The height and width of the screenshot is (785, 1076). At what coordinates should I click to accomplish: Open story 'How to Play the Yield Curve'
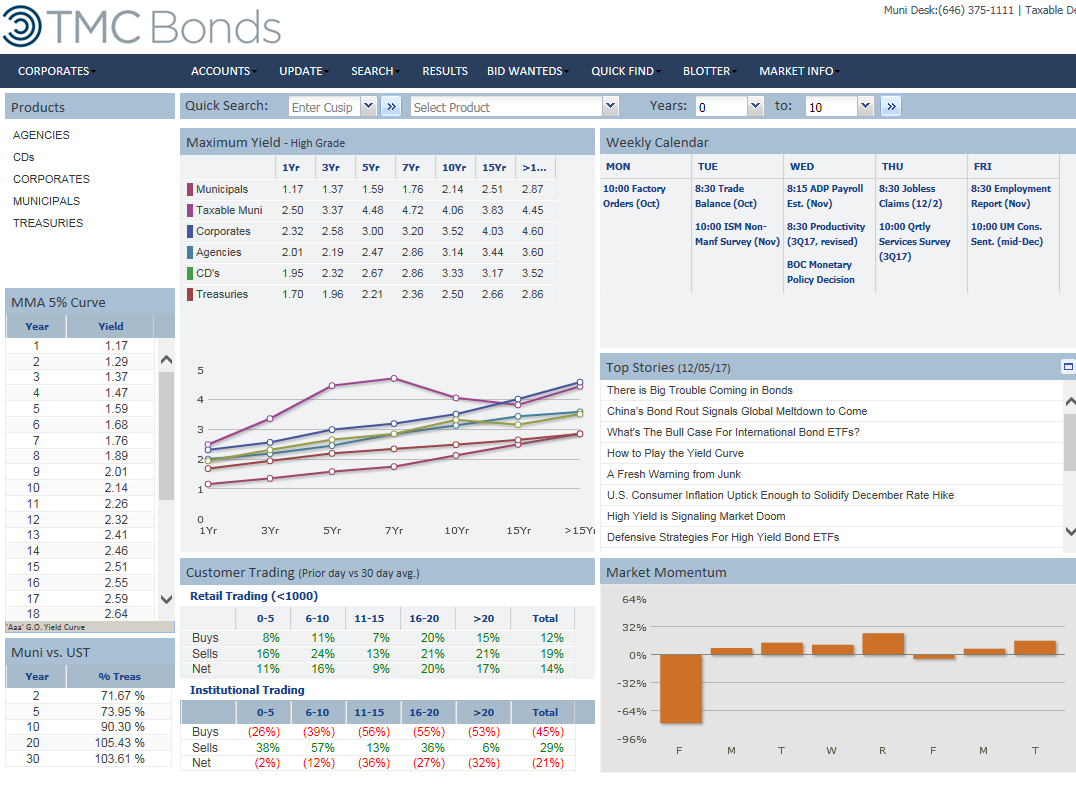(675, 454)
